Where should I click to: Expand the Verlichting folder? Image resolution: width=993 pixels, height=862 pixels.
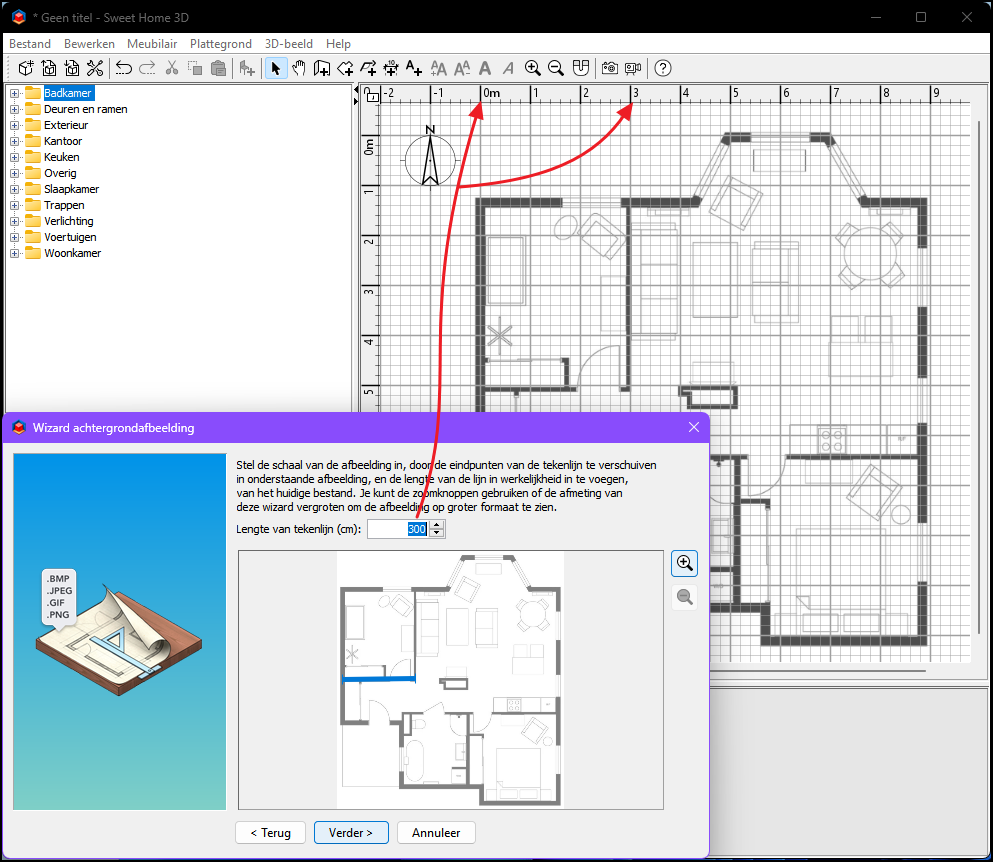15,221
